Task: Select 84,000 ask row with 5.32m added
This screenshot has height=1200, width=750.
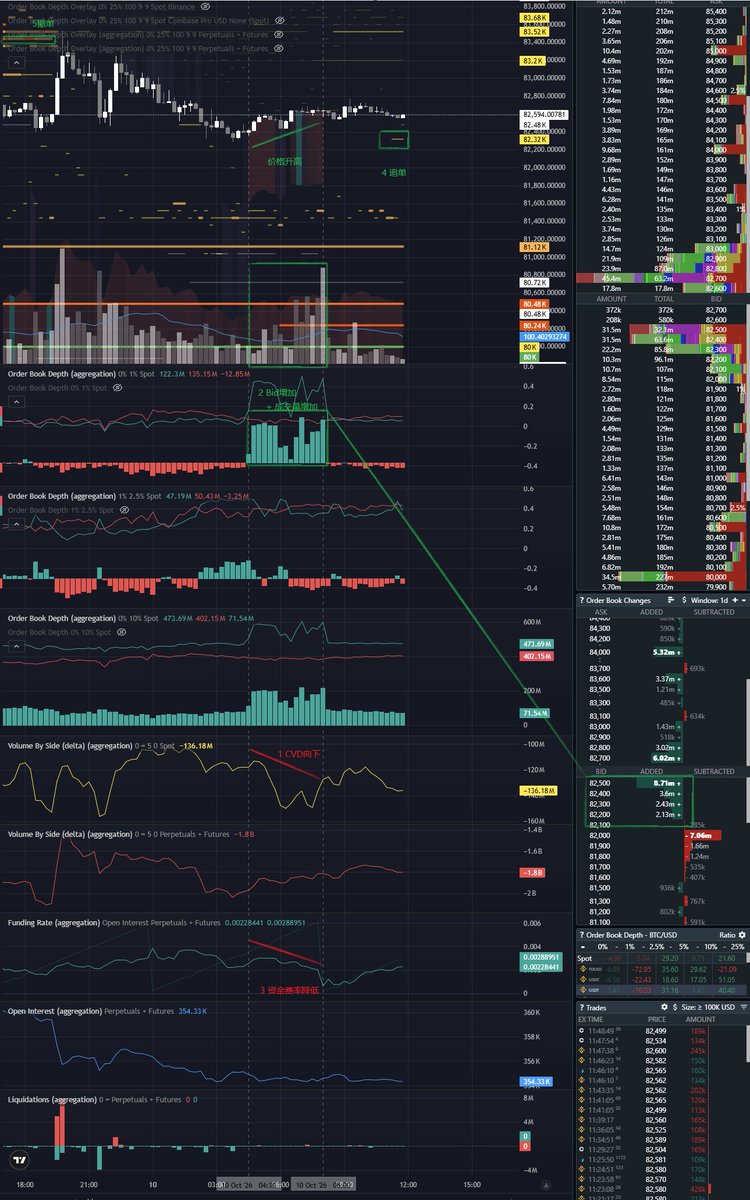Action: tap(662, 652)
